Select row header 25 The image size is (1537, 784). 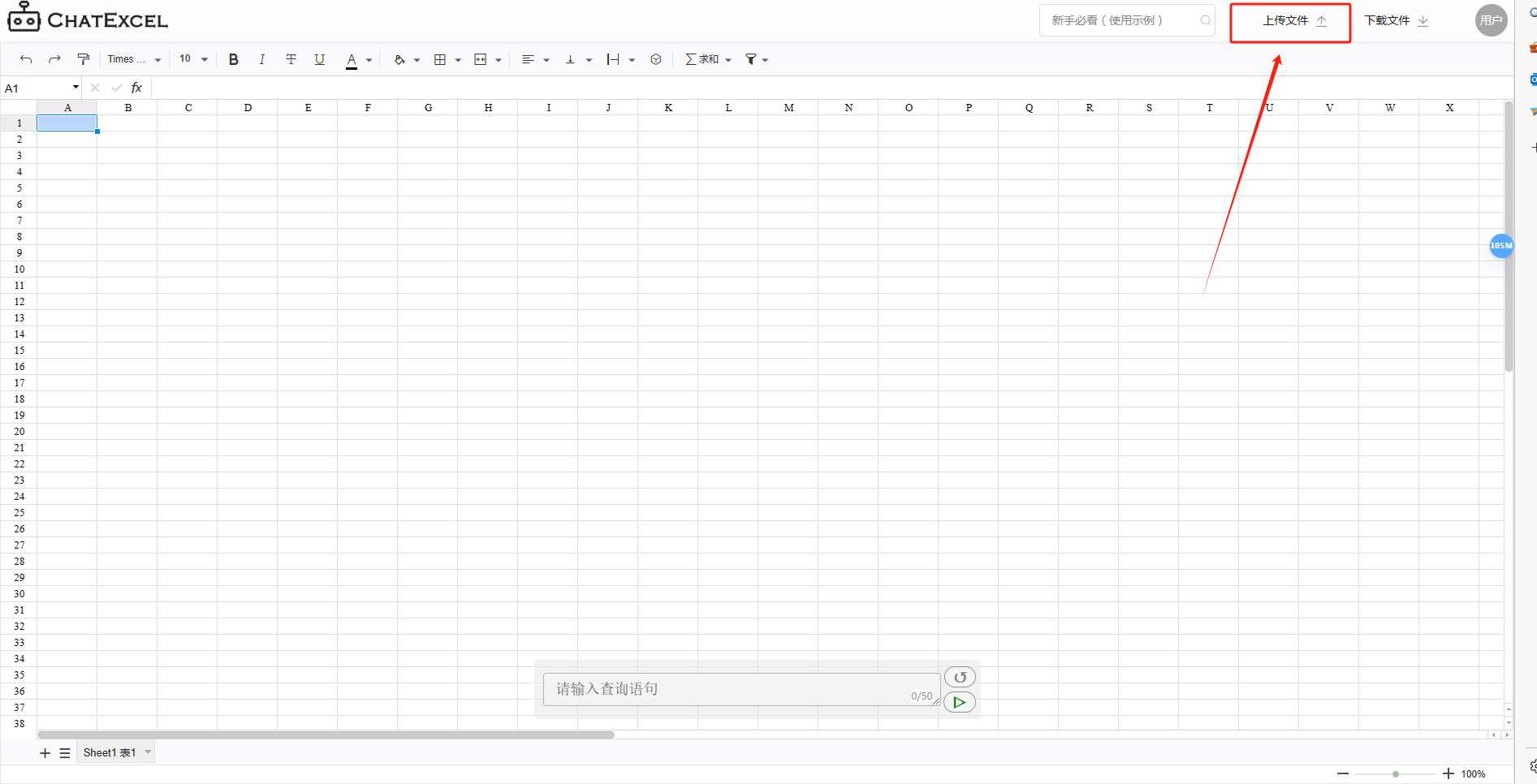[19, 512]
